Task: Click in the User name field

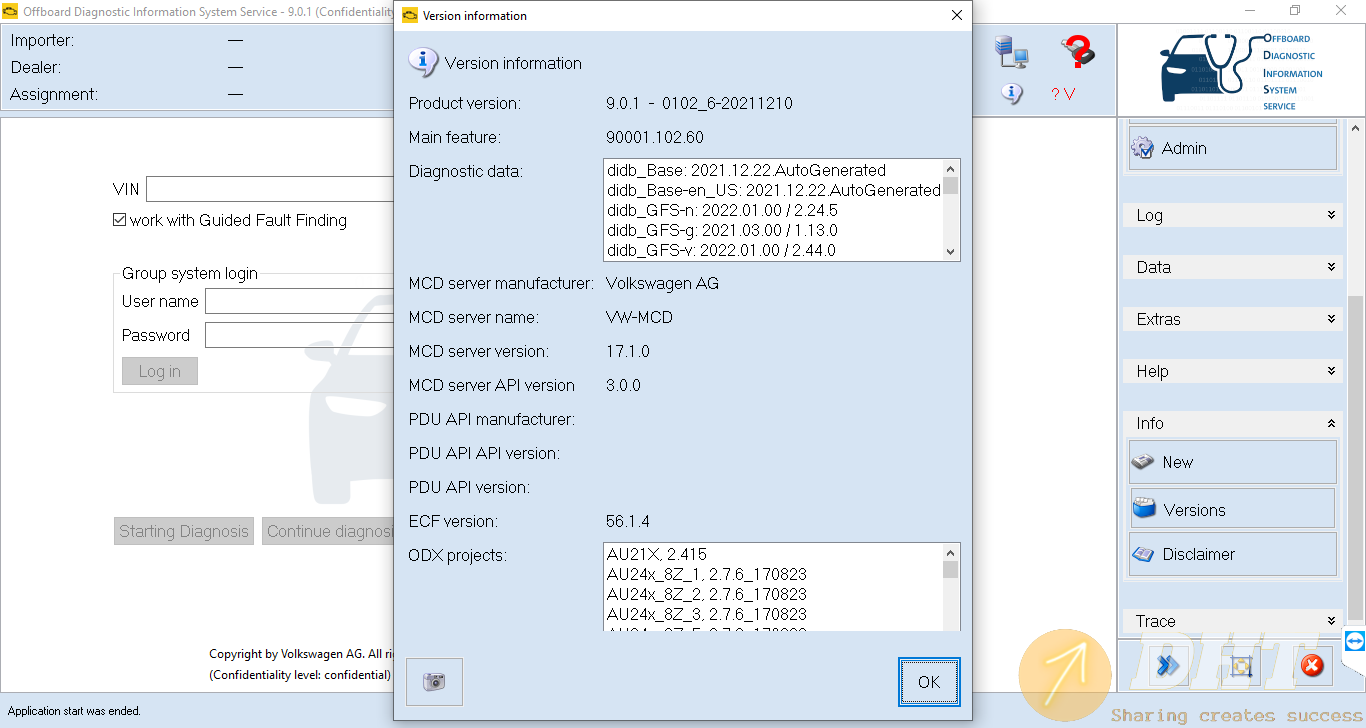Action: [x=300, y=302]
